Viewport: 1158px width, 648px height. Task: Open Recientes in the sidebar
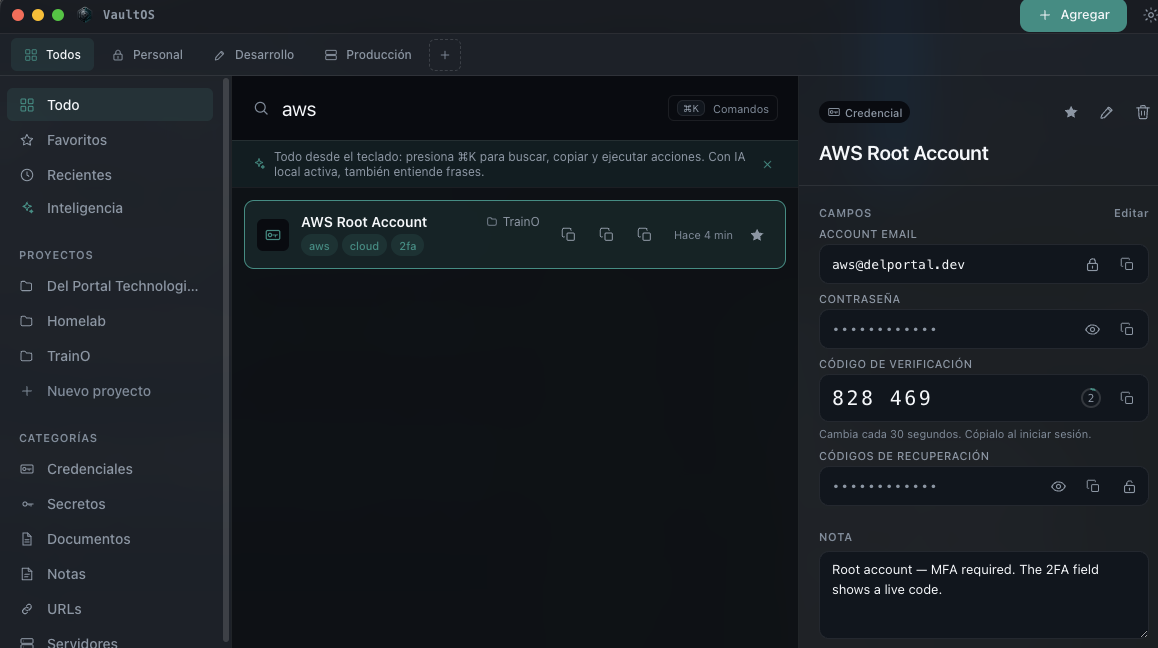pos(110,175)
